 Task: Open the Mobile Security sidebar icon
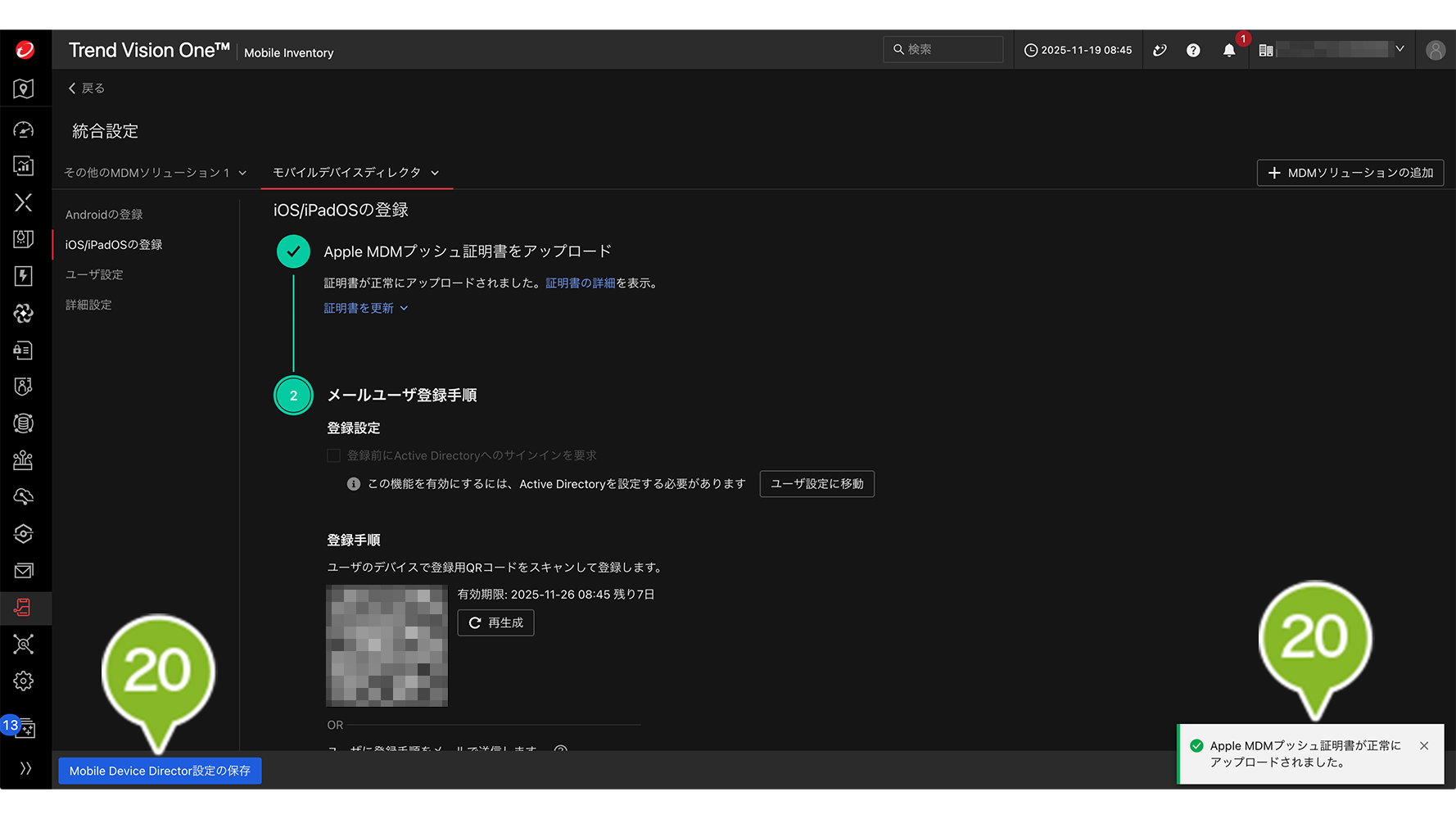tap(23, 608)
